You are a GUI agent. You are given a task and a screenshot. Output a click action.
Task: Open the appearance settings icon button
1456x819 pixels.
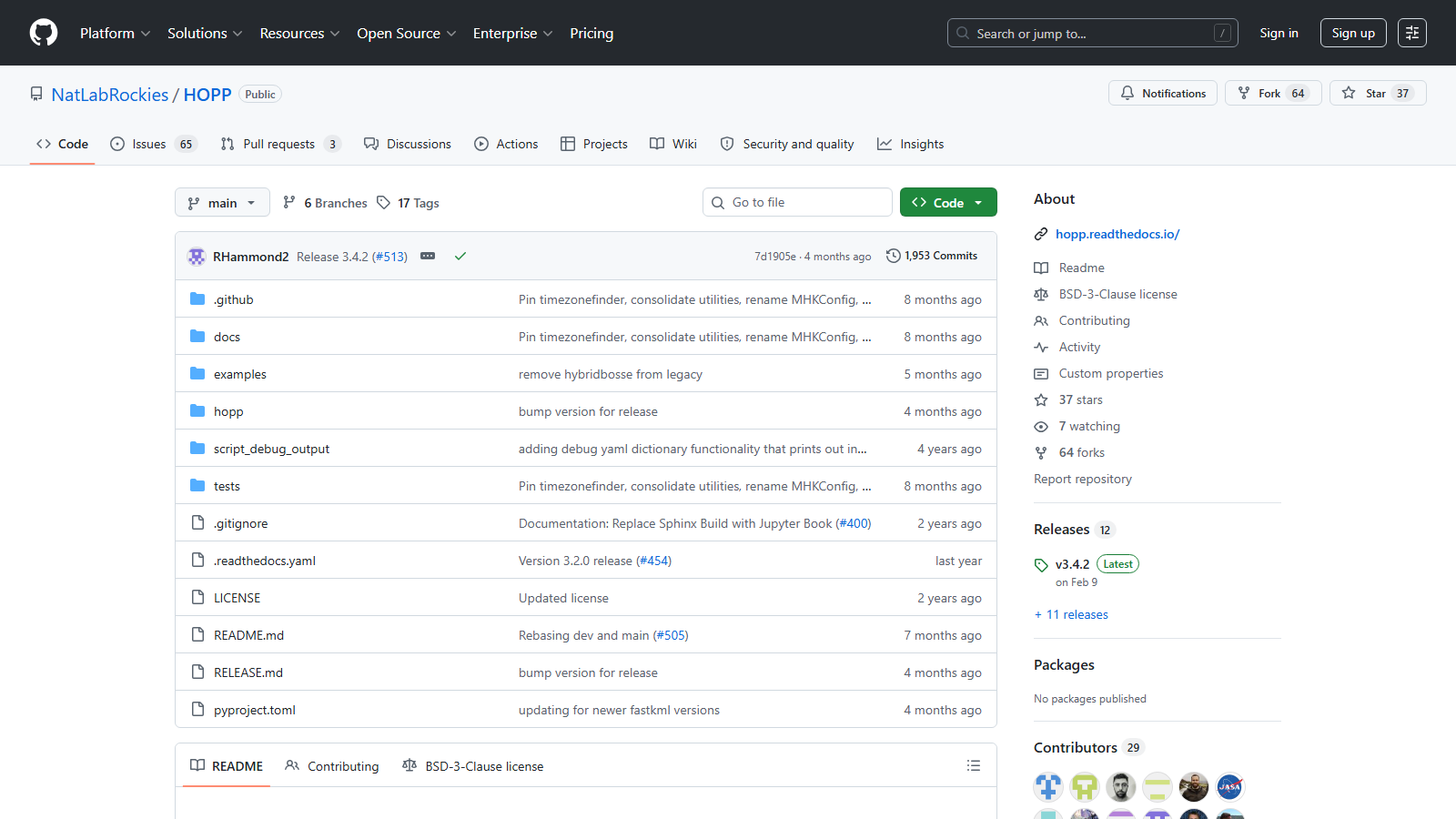coord(1412,33)
